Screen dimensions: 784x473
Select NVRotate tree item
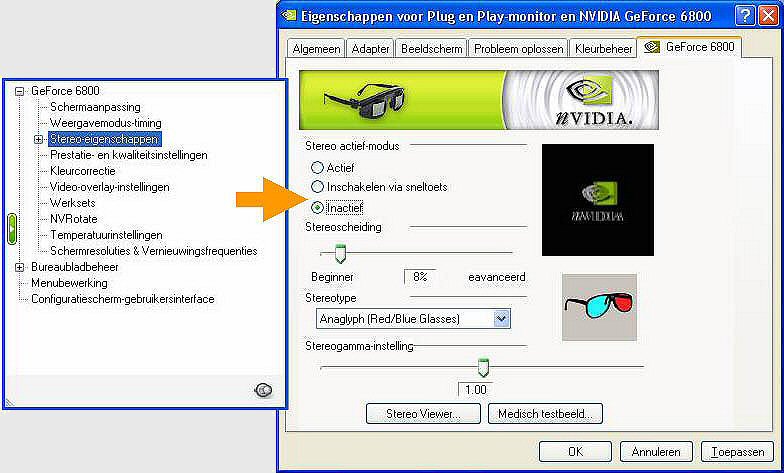pos(74,219)
